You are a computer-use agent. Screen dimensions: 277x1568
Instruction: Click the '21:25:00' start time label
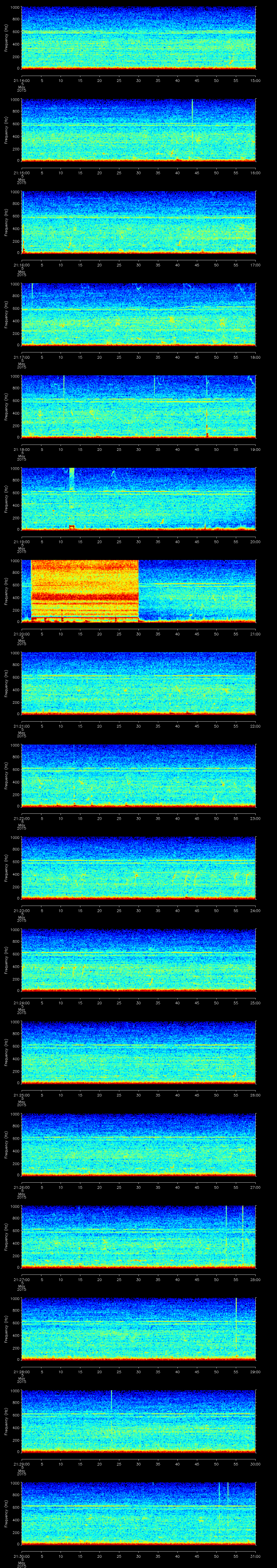click(x=21, y=1095)
